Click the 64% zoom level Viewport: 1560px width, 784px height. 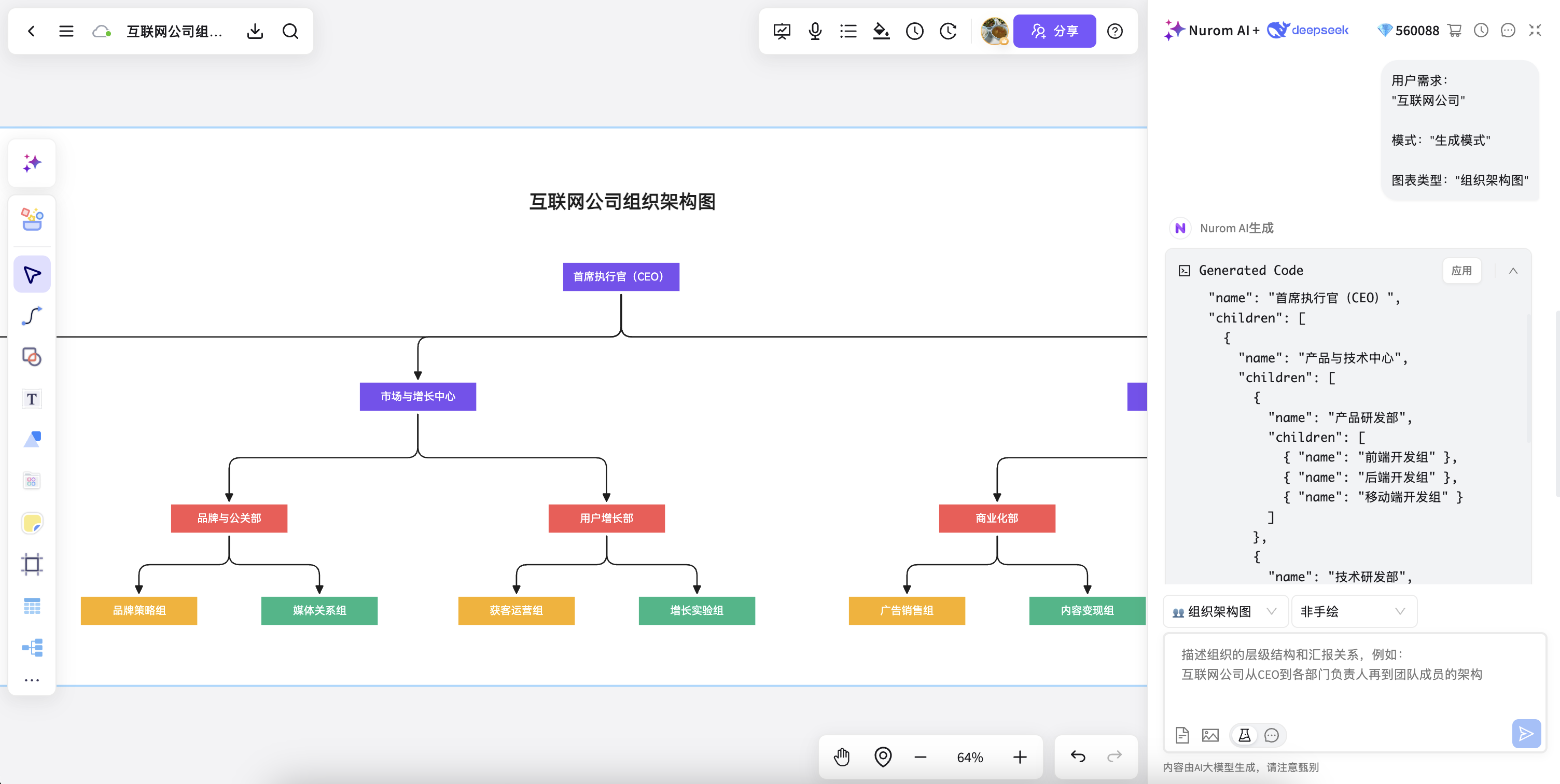tap(969, 758)
